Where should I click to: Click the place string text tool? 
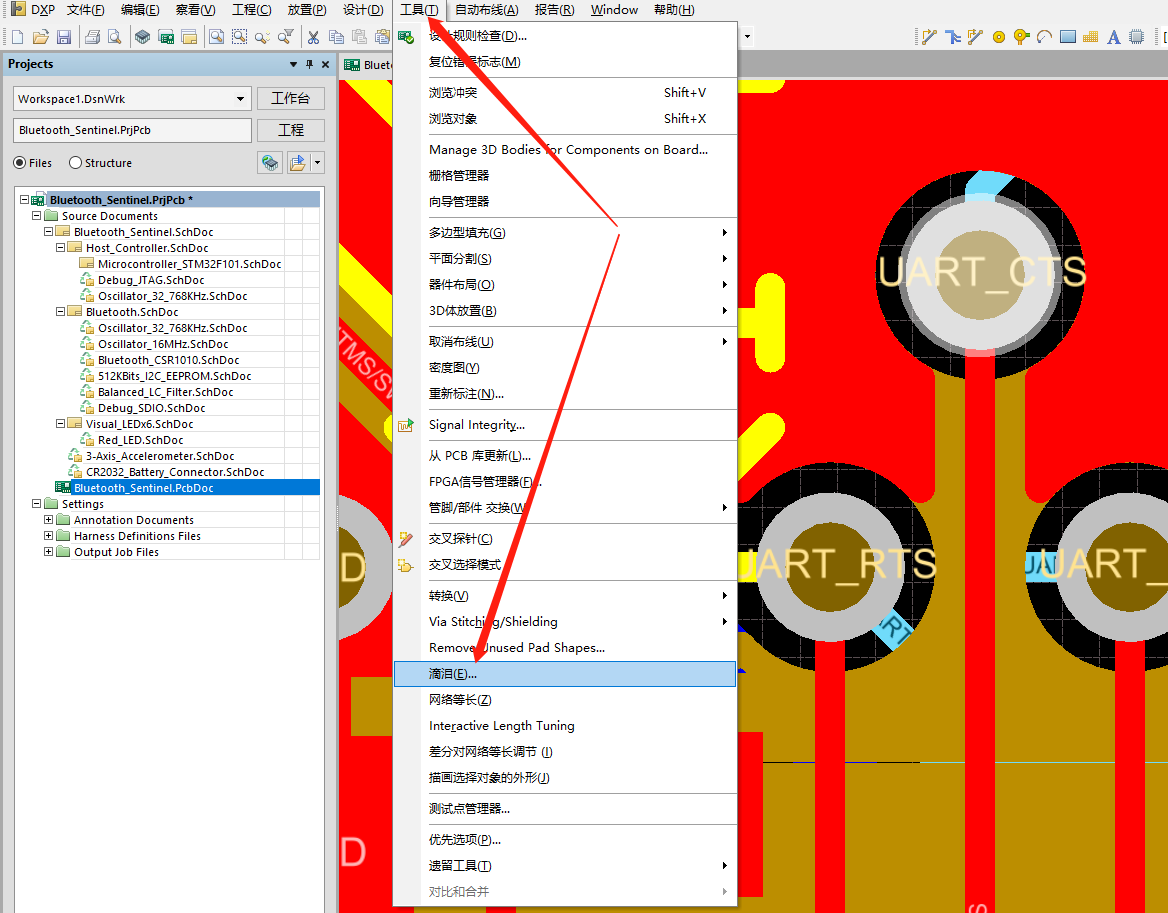[x=1113, y=37]
